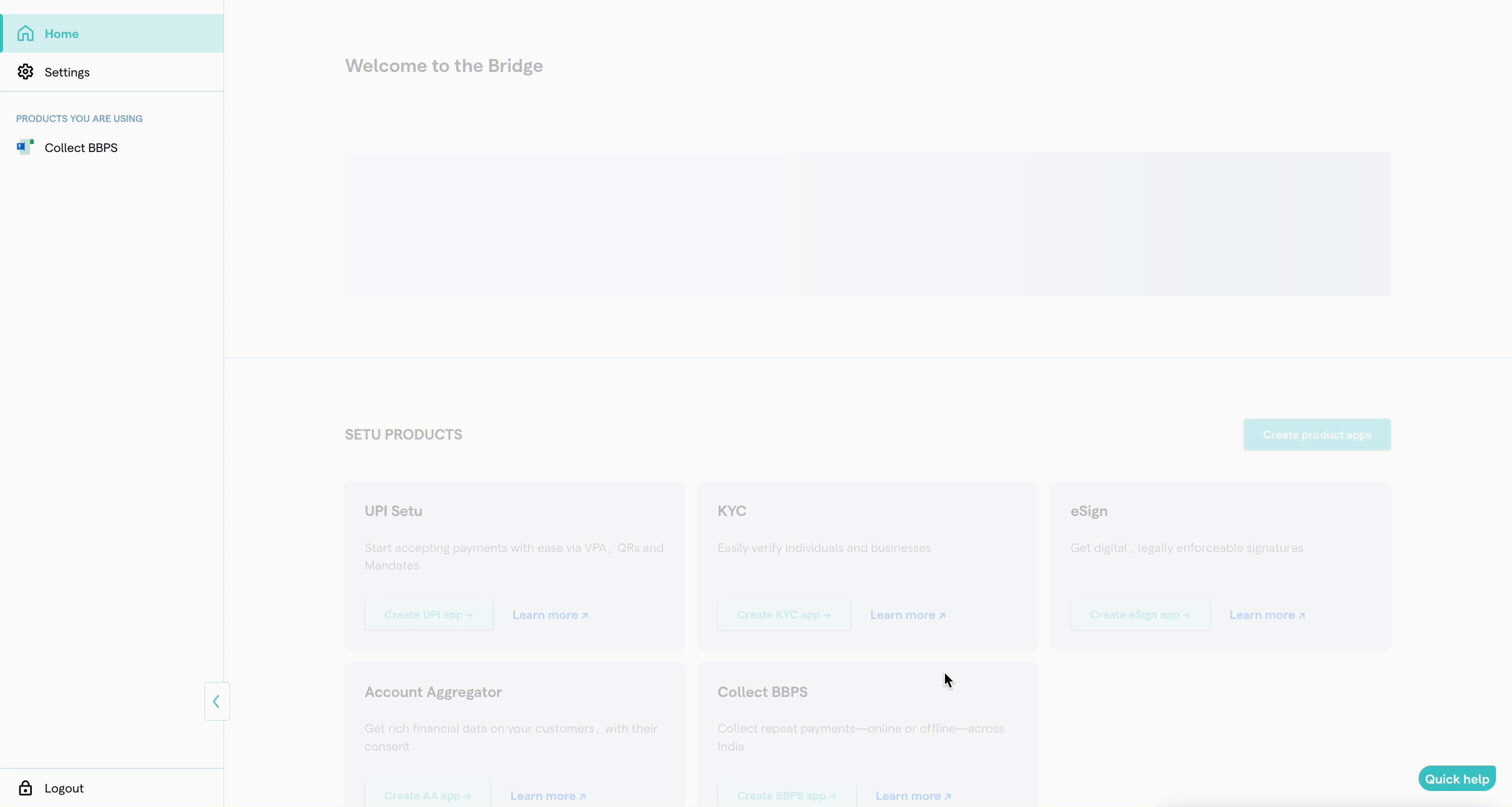Click the Logout label
The width and height of the screenshot is (1512, 807).
(64, 788)
